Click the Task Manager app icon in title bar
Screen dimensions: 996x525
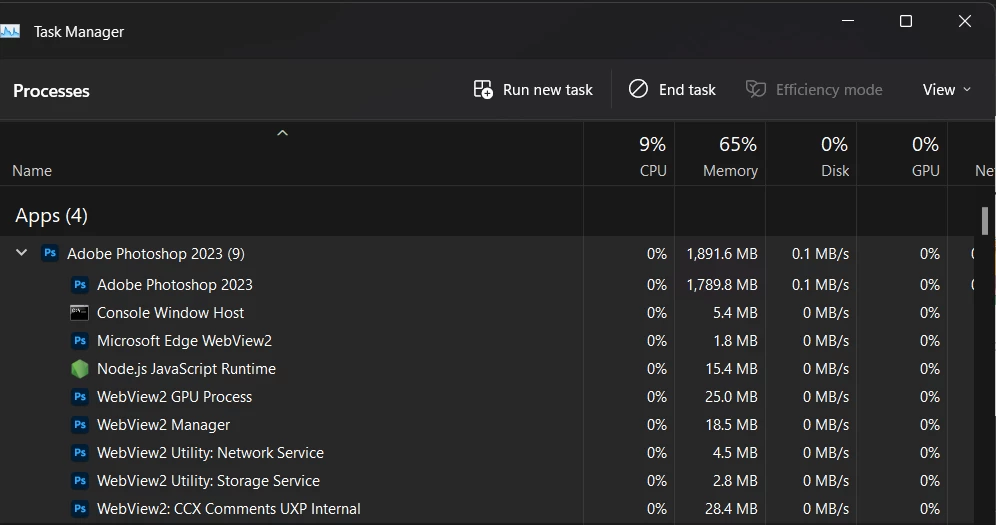coord(10,31)
